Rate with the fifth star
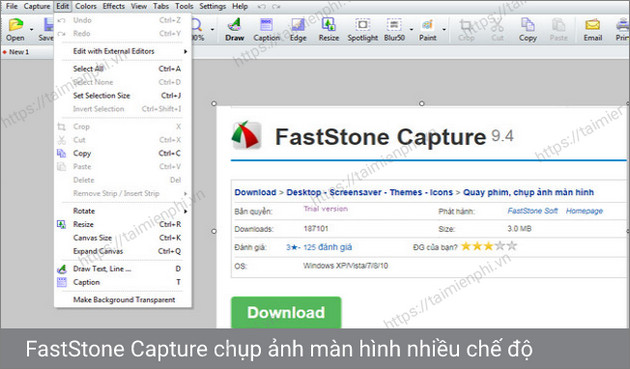 pyautogui.click(x=511, y=246)
